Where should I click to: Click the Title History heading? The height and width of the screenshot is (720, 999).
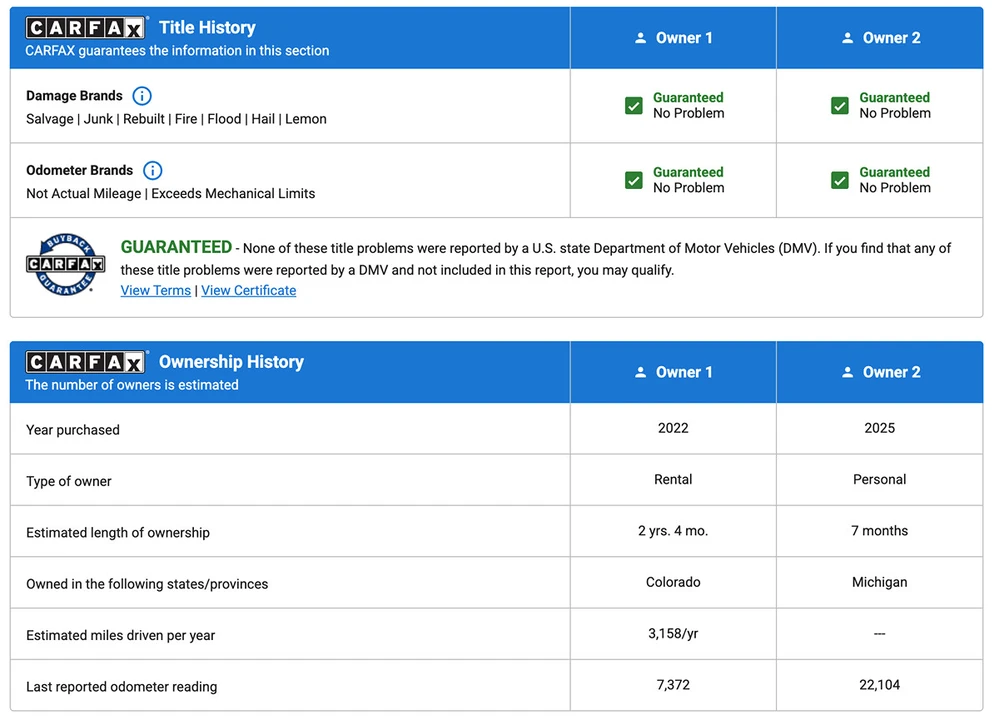pyautogui.click(x=207, y=27)
